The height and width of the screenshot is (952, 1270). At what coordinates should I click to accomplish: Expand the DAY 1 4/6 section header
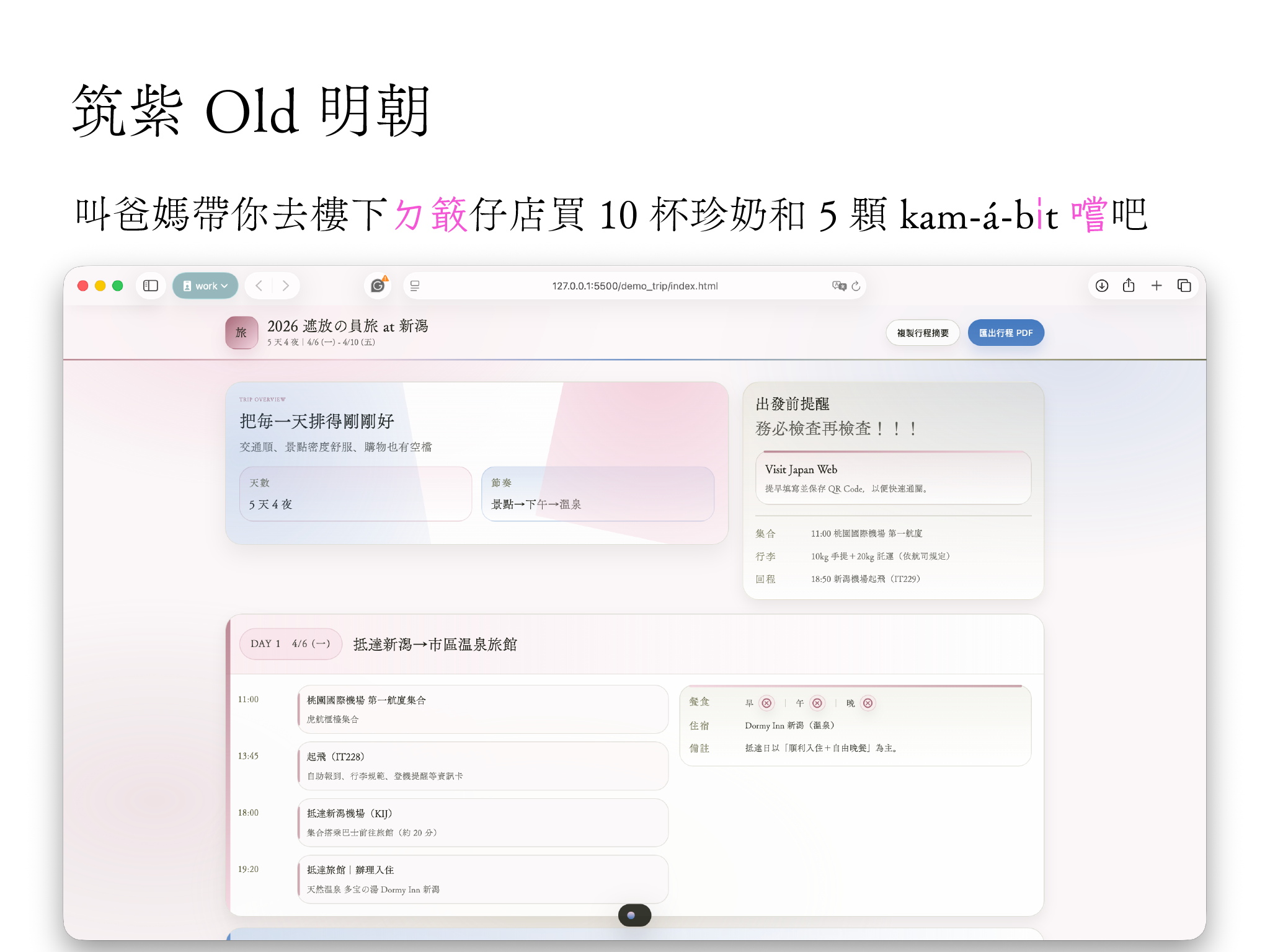click(x=290, y=643)
